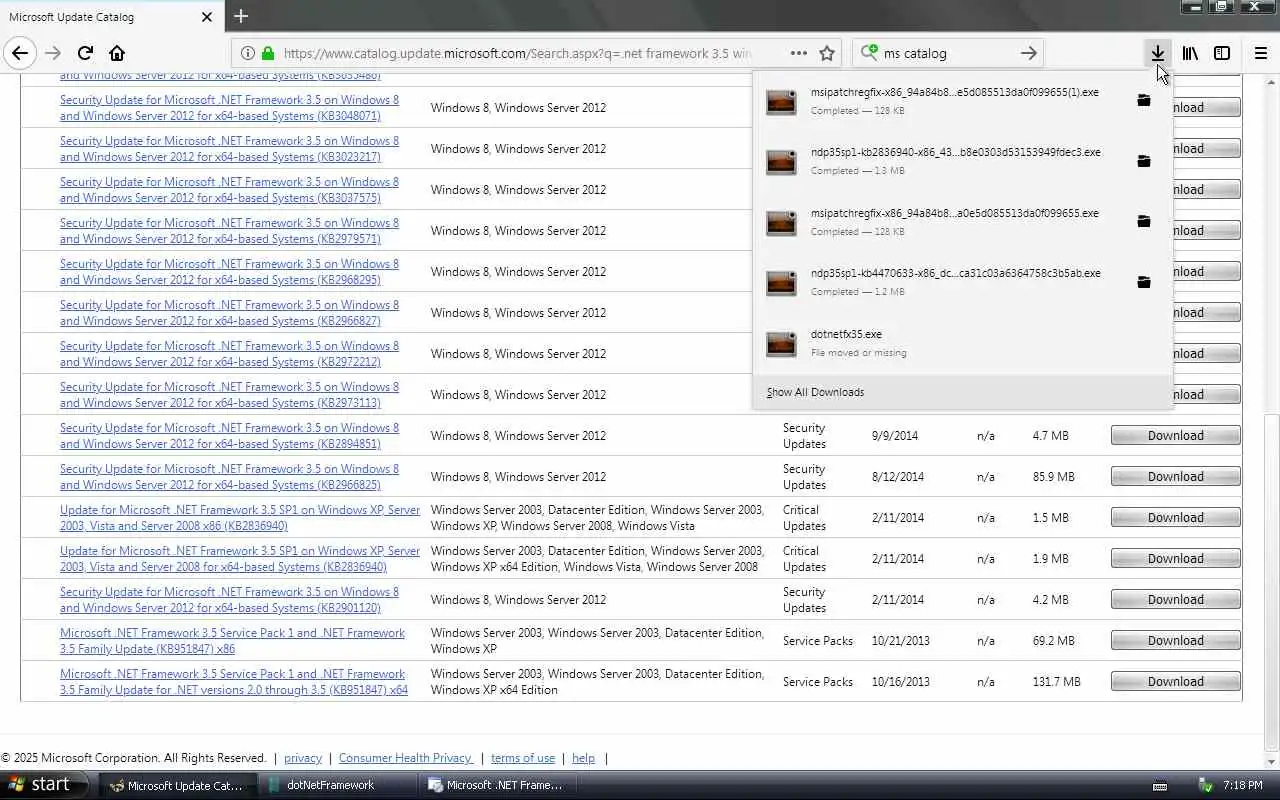Open KB2966827 security update link
The height and width of the screenshot is (800, 1280).
(x=229, y=313)
